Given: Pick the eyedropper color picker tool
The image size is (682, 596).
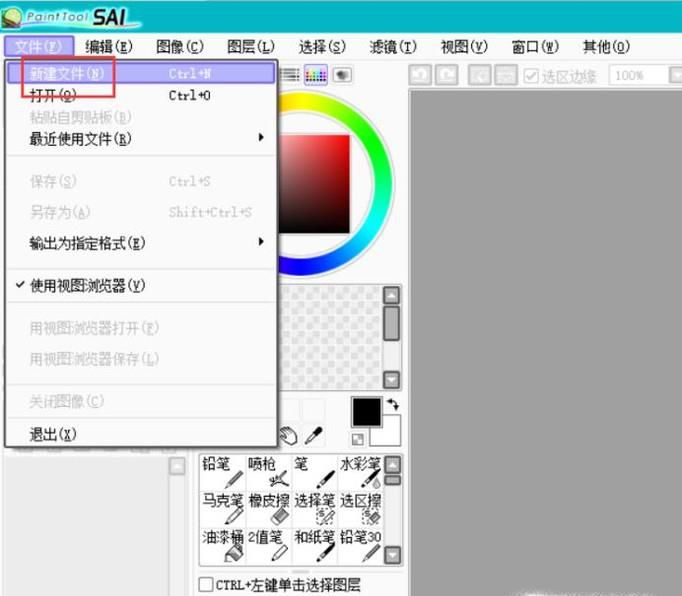Looking at the screenshot, I should point(314,436).
